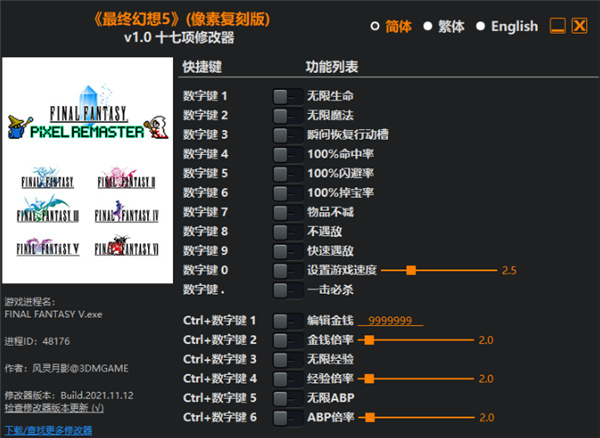Click the Final Fantasy VI logo
The width and height of the screenshot is (600, 438).
click(127, 246)
